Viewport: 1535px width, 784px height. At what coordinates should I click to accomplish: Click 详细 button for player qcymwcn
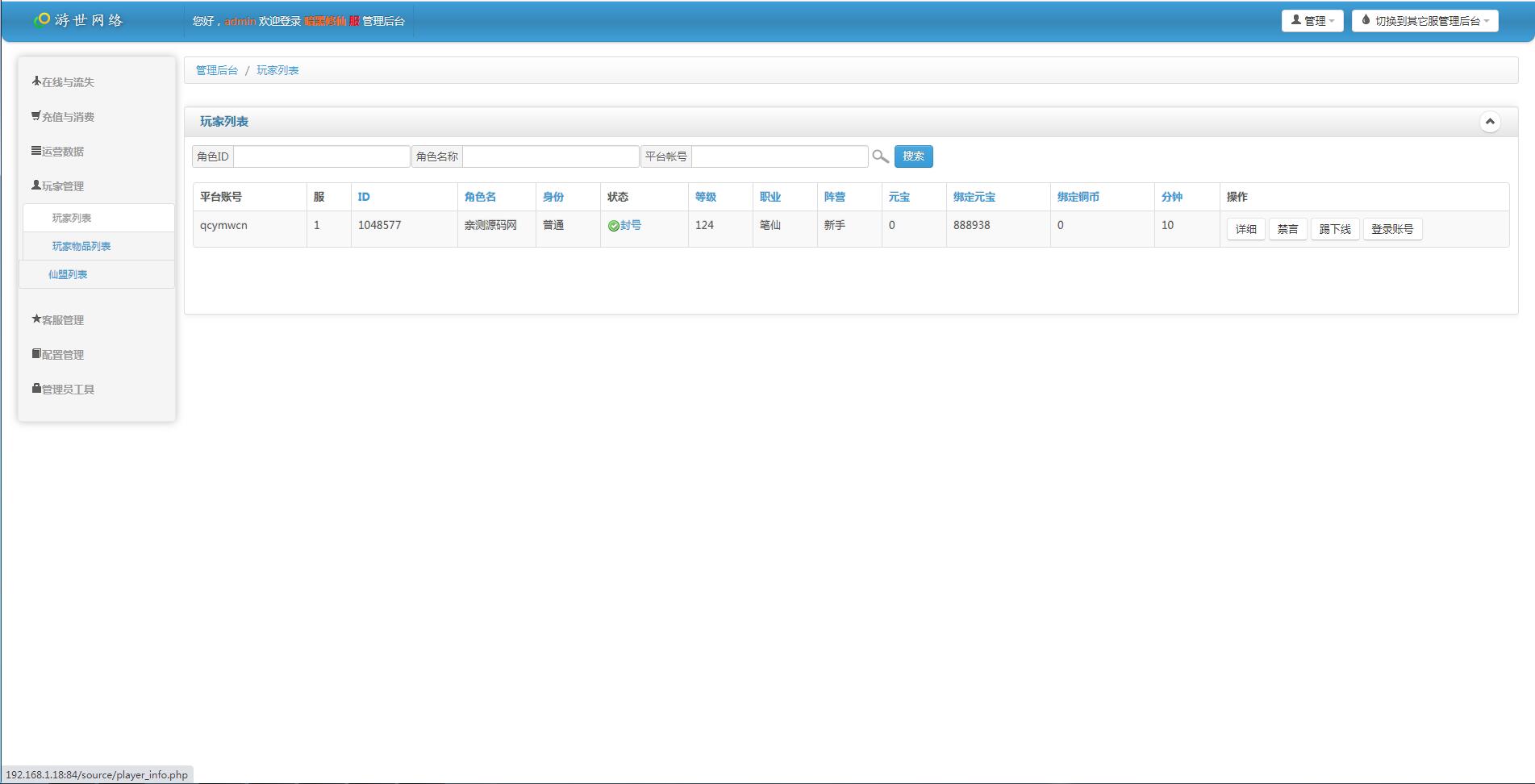tap(1245, 229)
